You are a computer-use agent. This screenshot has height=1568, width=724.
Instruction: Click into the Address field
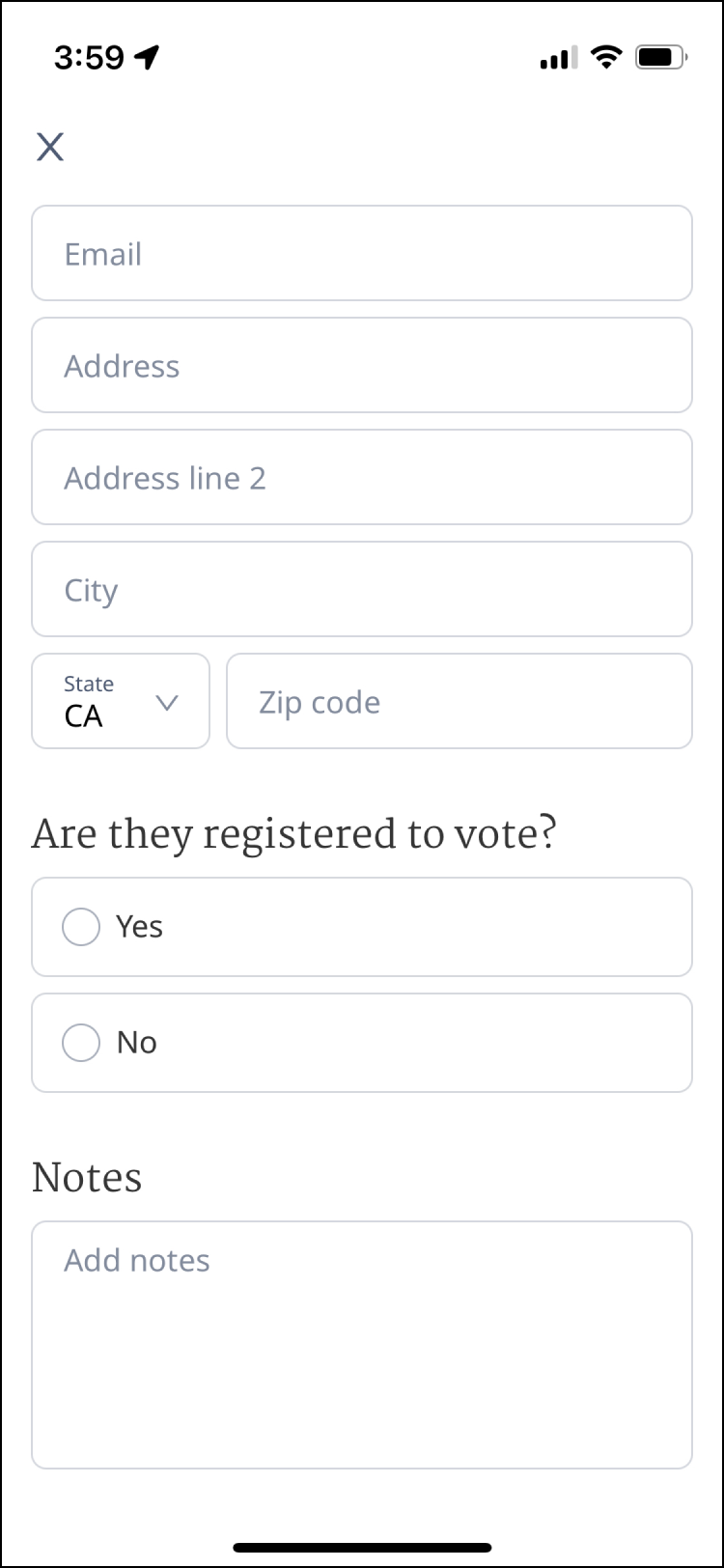[362, 365]
